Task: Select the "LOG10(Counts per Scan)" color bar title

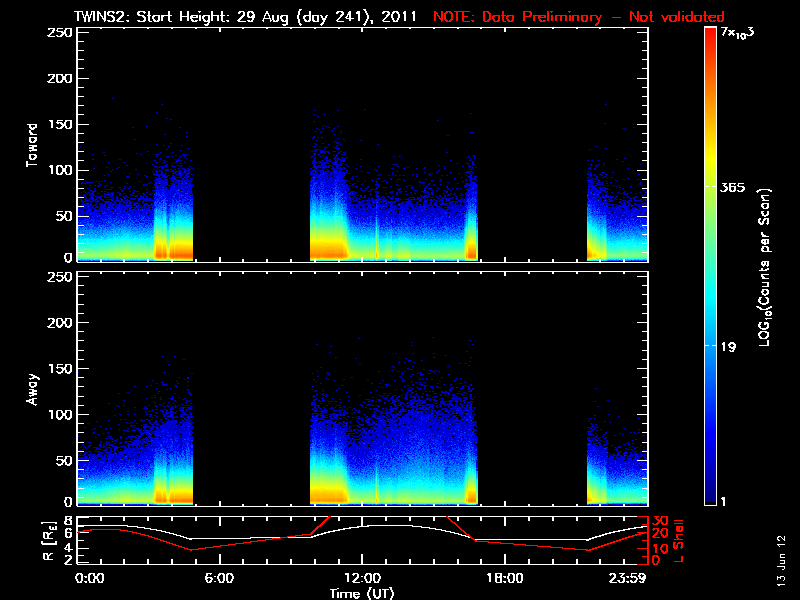Action: 764,267
